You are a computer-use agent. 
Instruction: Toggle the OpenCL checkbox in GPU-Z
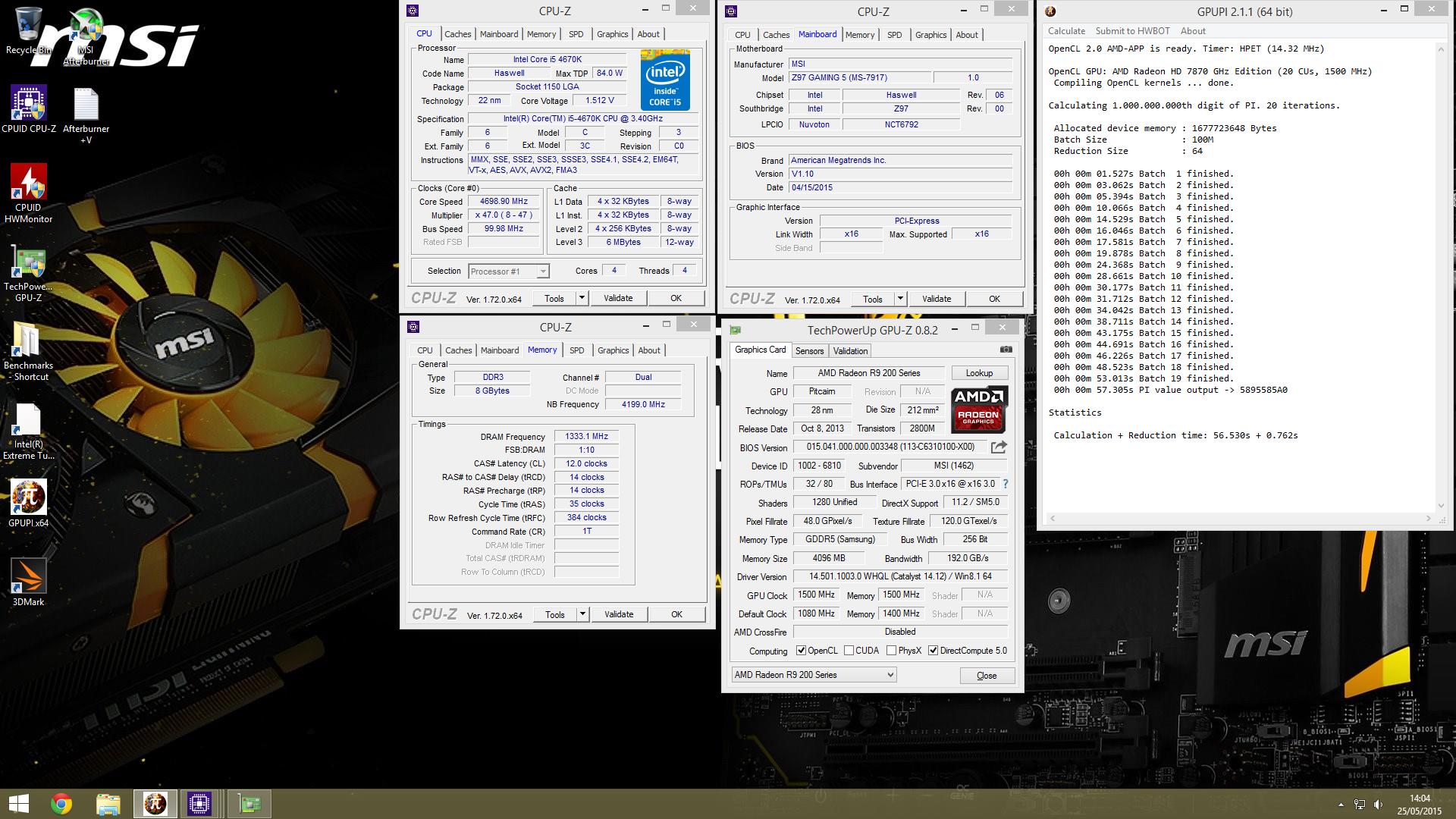click(801, 651)
